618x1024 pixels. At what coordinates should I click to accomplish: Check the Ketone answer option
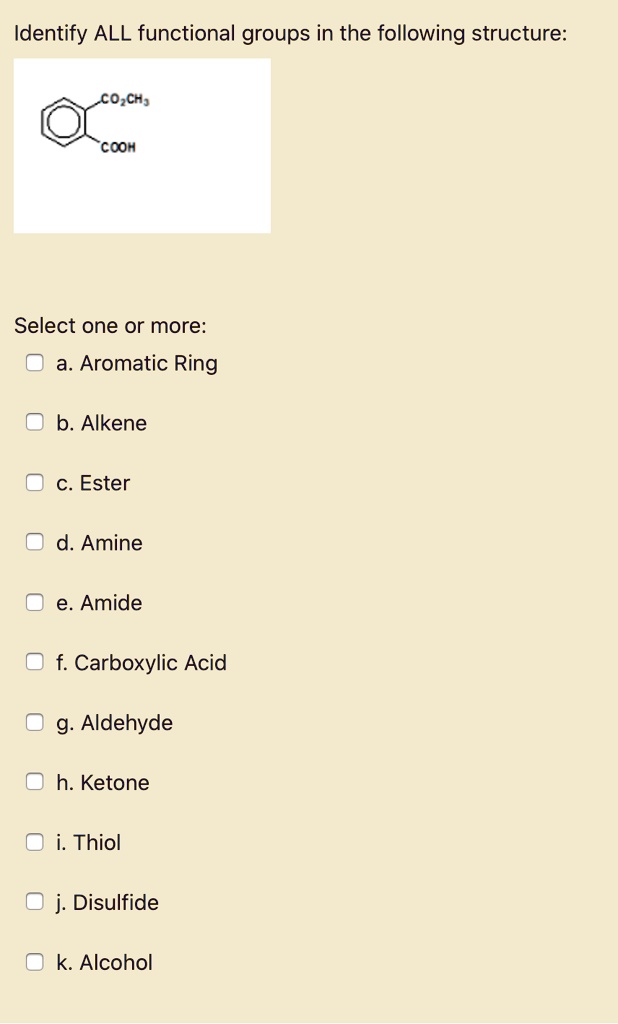coord(35,781)
